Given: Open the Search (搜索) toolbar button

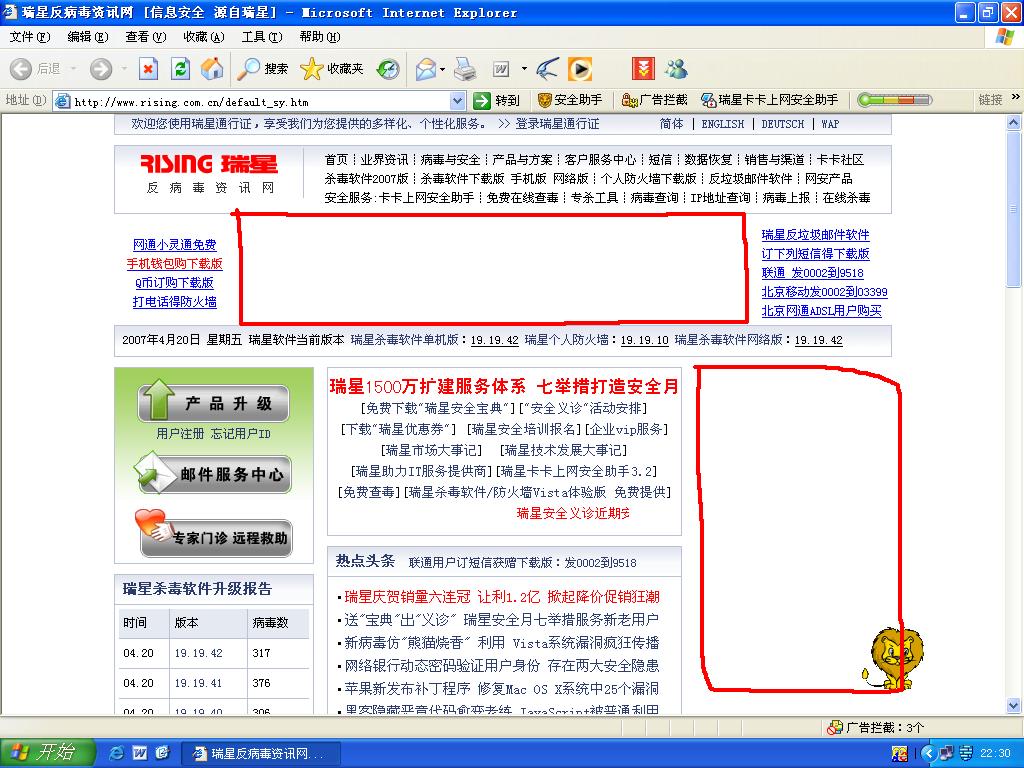Looking at the screenshot, I should pyautogui.click(x=263, y=69).
